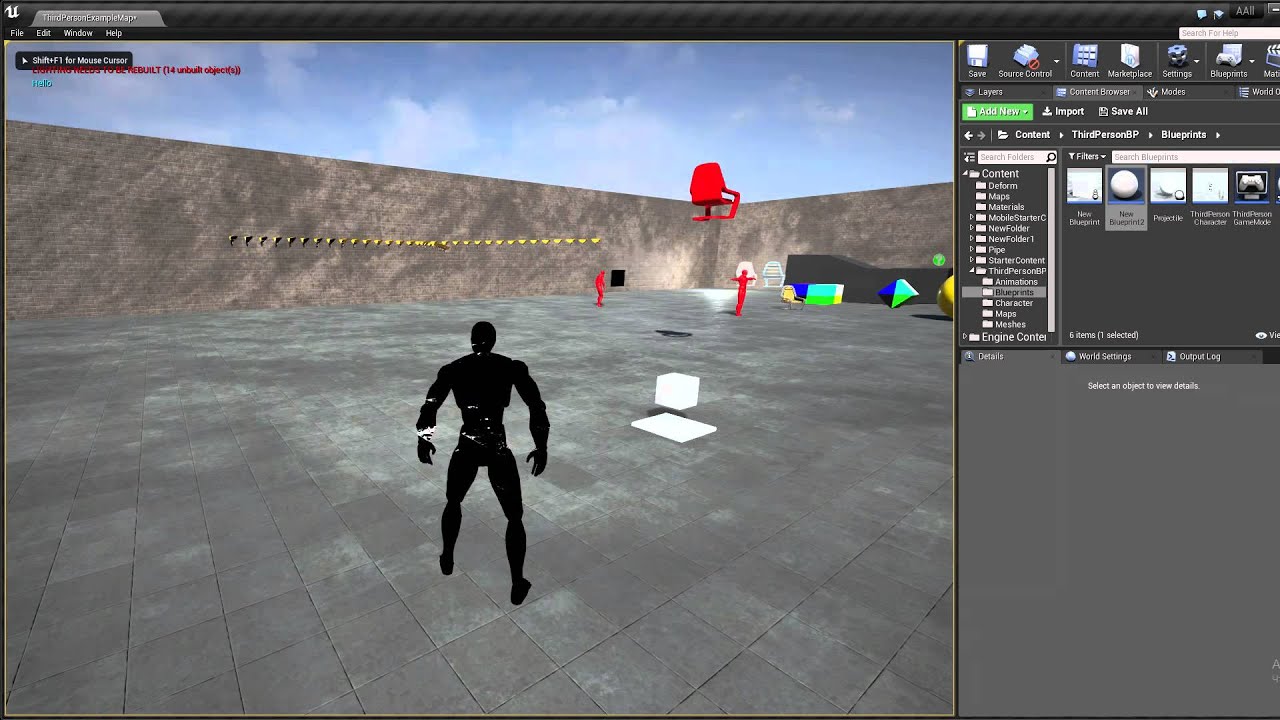Viewport: 1280px width, 720px height.
Task: Open Blueprints dropdown arrow
Action: click(x=1252, y=61)
